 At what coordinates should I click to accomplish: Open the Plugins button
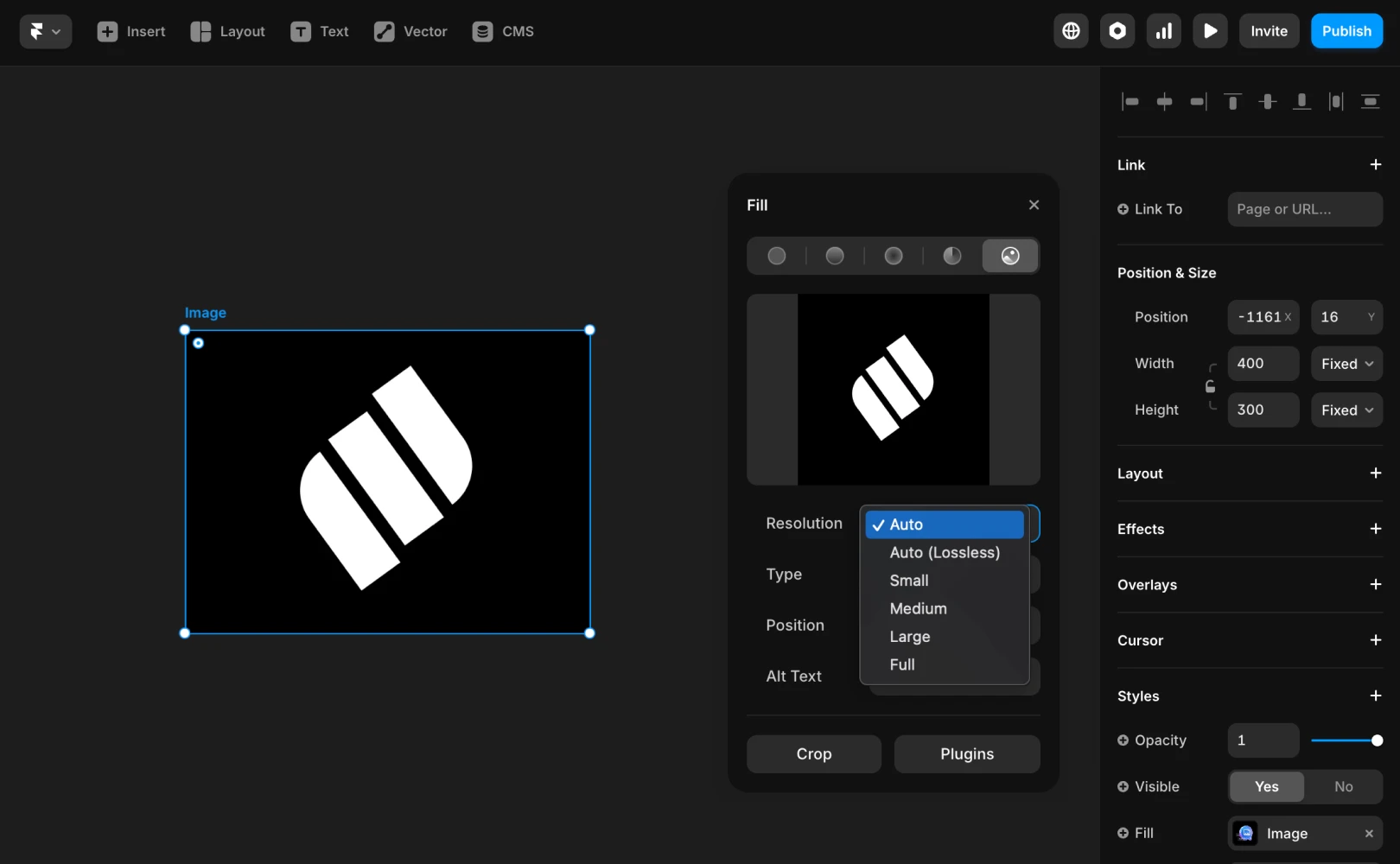tap(967, 754)
